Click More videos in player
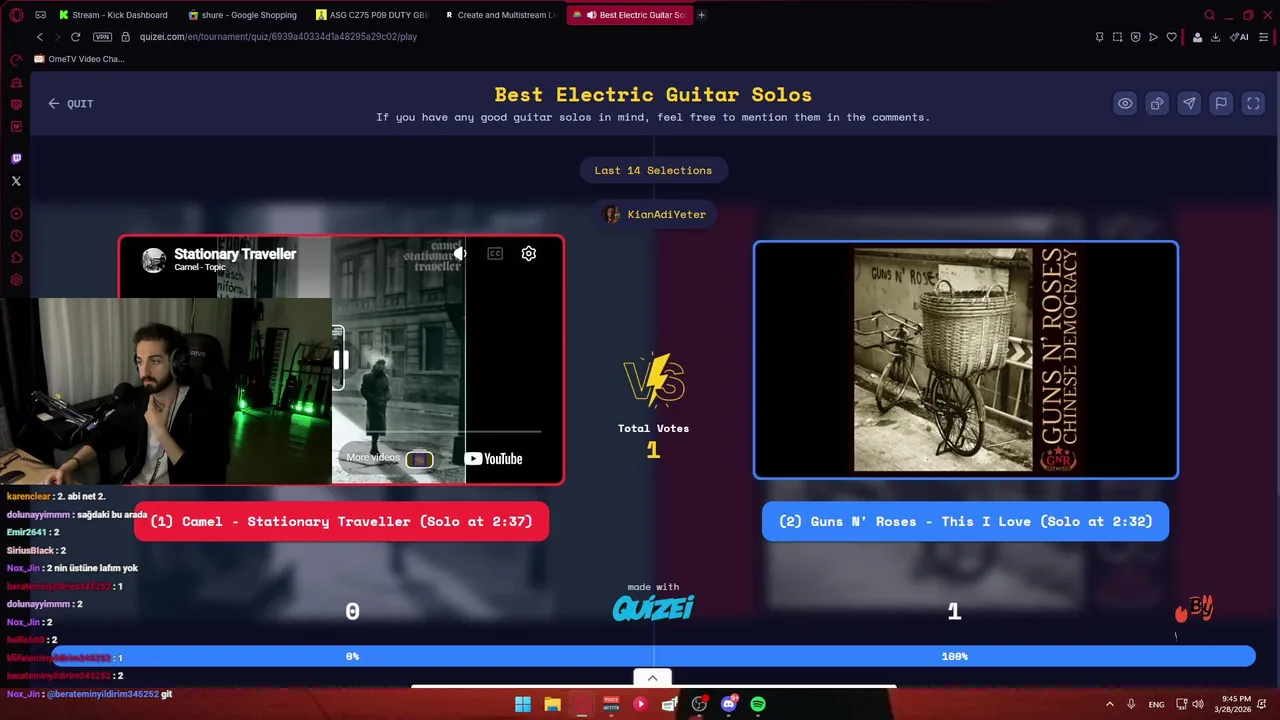This screenshot has height=720, width=1280. (390, 458)
